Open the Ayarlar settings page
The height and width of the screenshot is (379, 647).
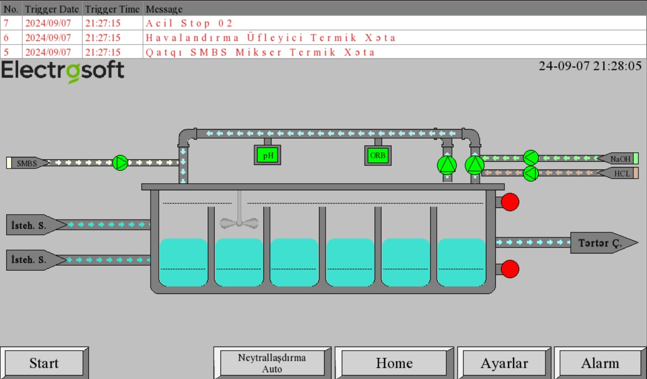(x=504, y=363)
